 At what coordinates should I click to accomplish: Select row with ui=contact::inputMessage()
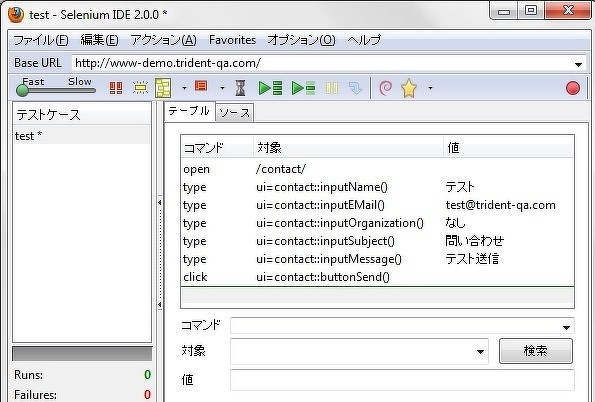pyautogui.click(x=377, y=259)
